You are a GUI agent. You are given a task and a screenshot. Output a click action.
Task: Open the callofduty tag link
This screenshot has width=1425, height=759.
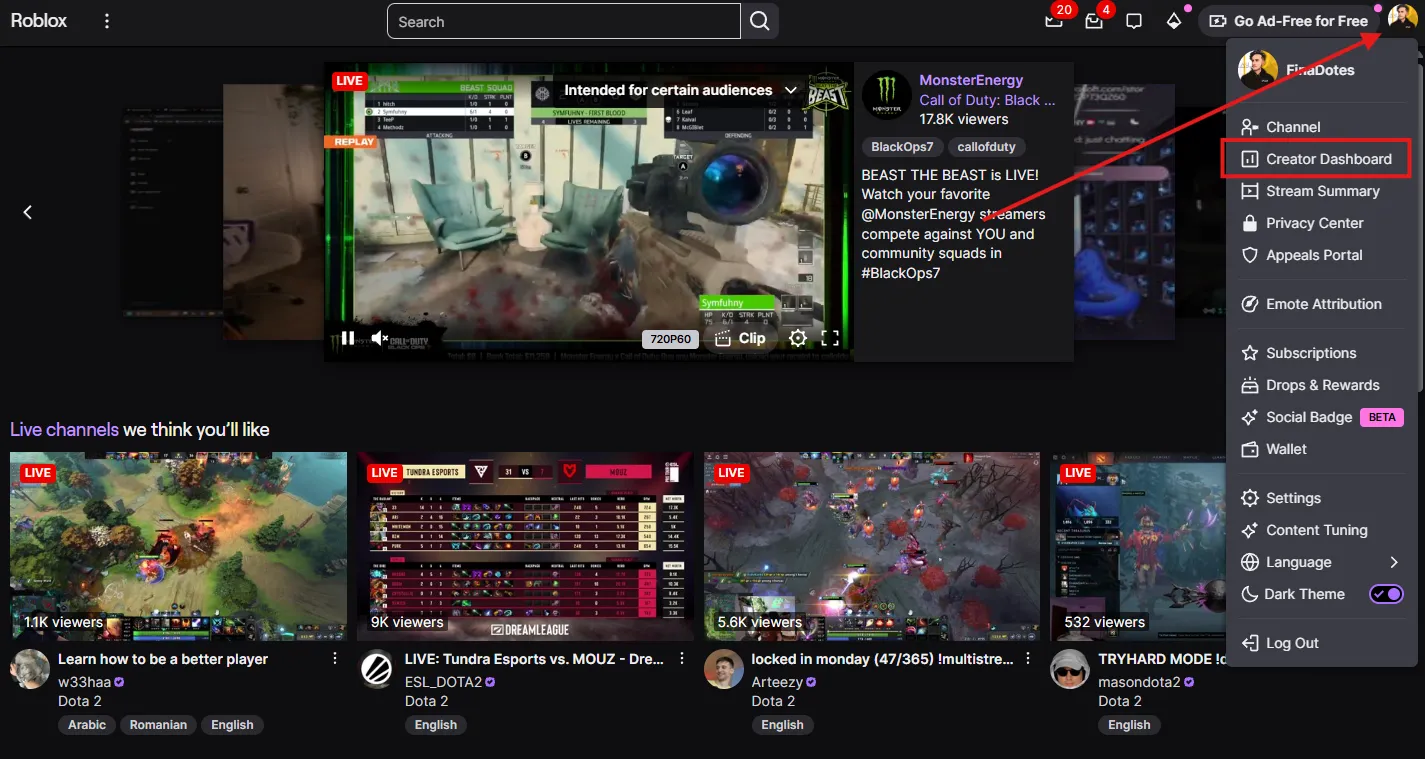[x=986, y=146]
